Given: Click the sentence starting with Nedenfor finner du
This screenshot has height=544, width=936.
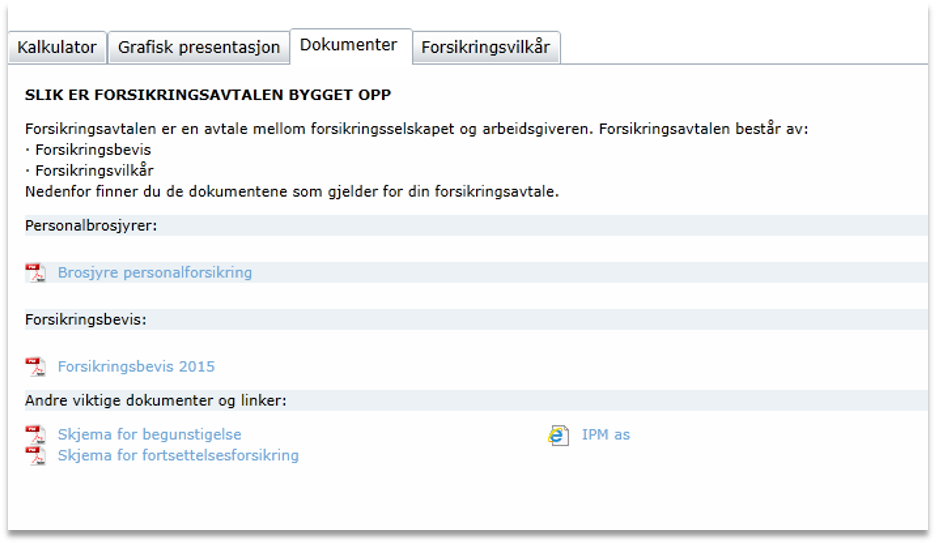Looking at the screenshot, I should [292, 191].
